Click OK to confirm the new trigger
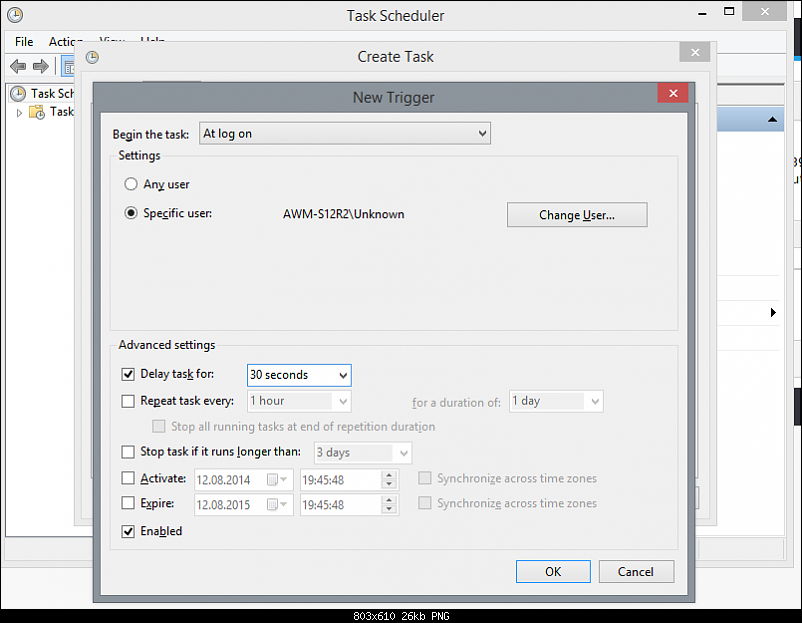The image size is (802, 623). 553,571
